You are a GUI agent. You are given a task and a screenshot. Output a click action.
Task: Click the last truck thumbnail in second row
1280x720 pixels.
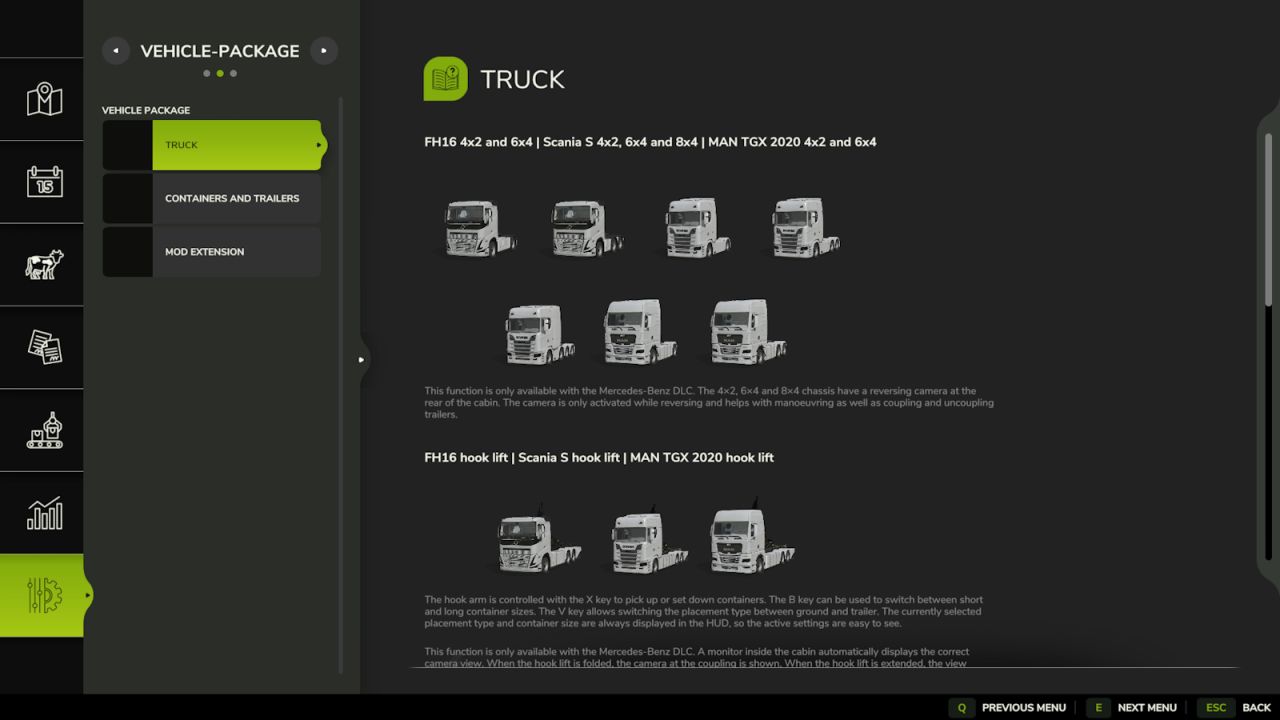tap(748, 332)
